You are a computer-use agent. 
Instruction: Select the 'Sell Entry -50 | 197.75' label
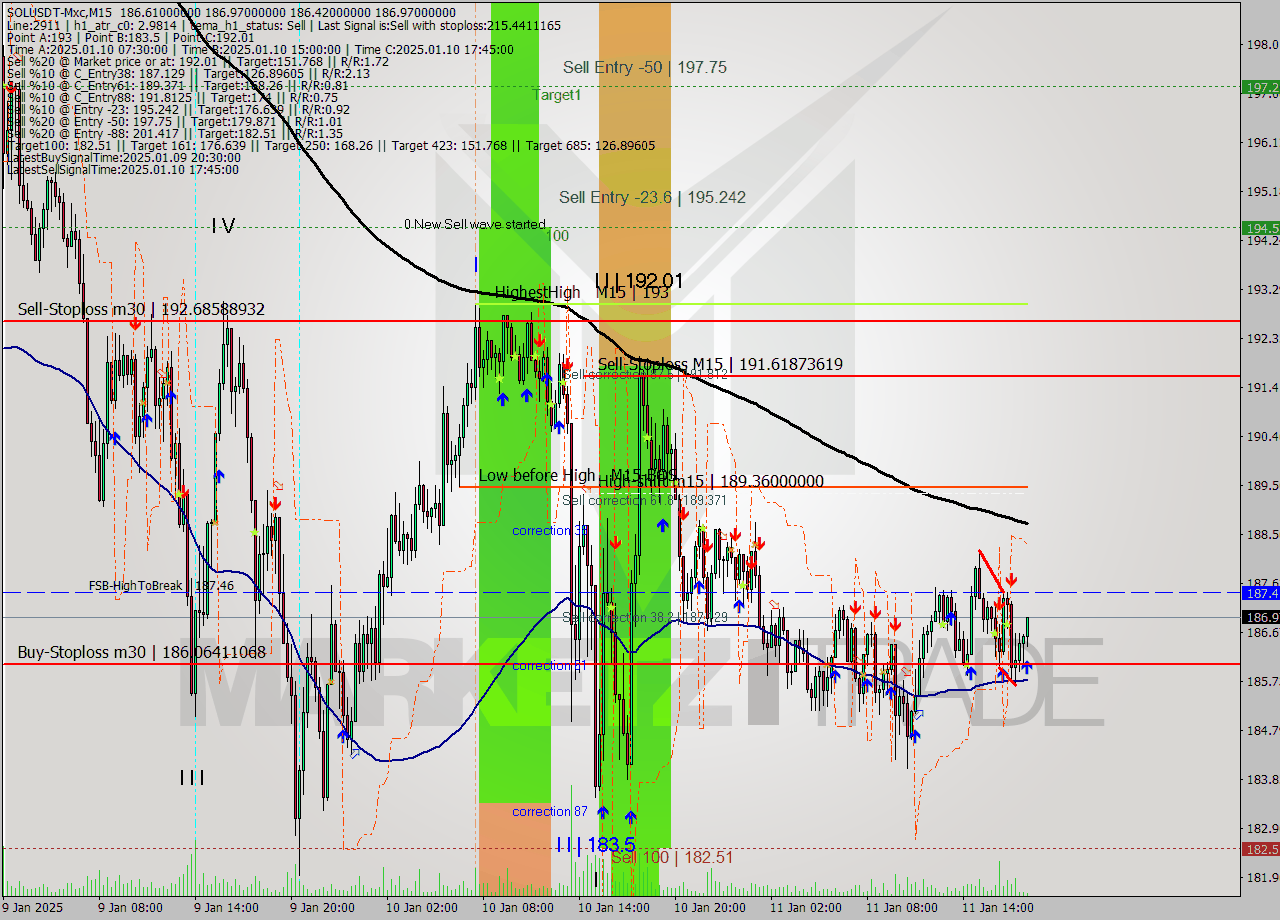tap(645, 67)
